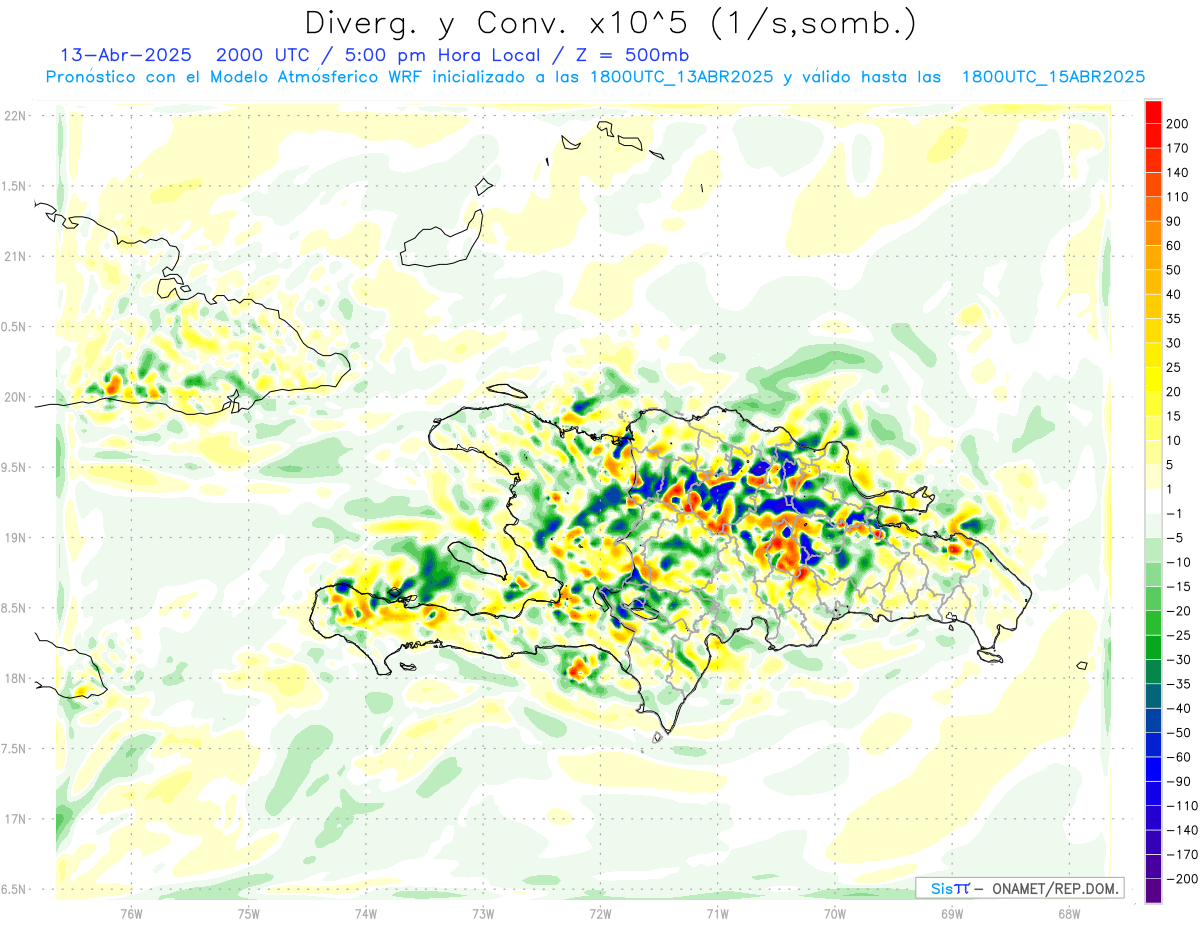
Task: Click the "76W" longitude label
Action: 131,913
